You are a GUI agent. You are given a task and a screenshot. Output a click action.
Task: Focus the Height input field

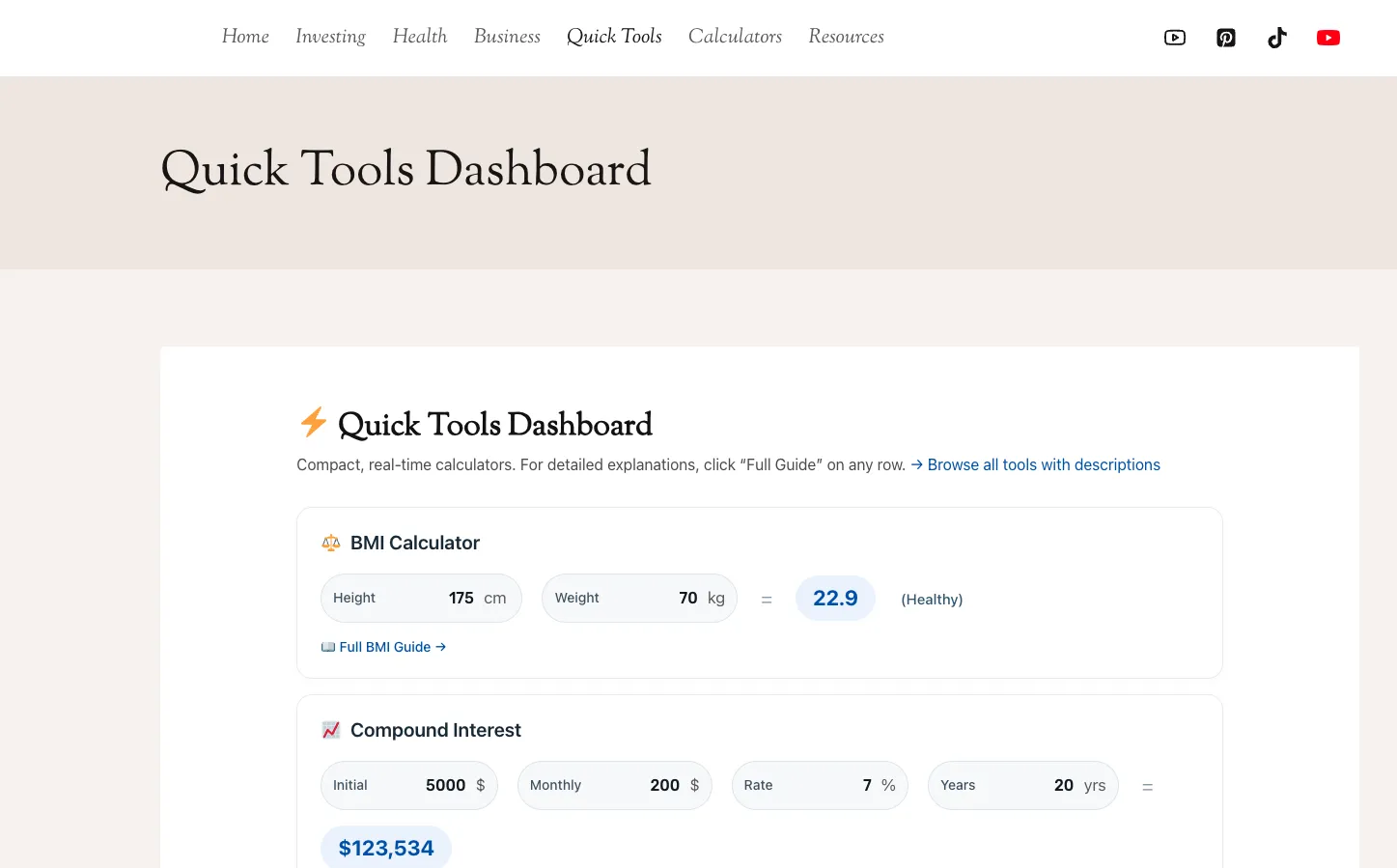(x=421, y=599)
